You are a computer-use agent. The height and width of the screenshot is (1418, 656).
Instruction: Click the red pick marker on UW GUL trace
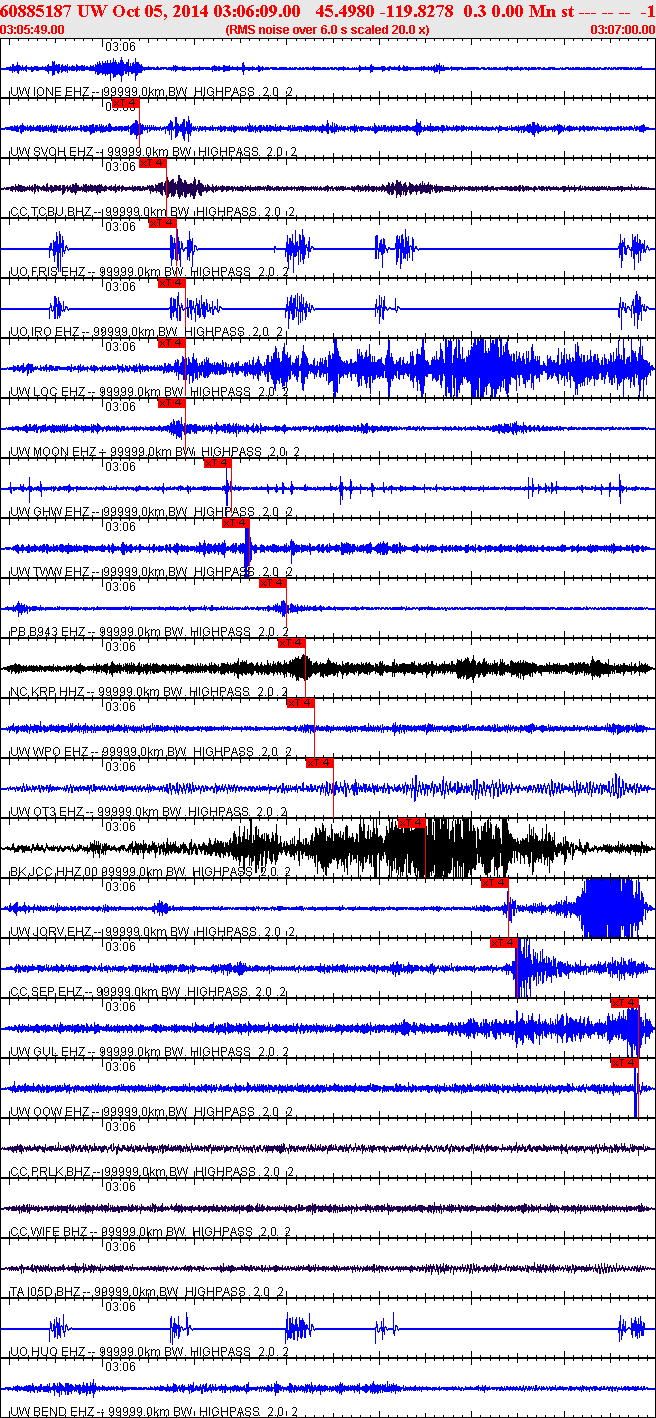pos(624,1003)
